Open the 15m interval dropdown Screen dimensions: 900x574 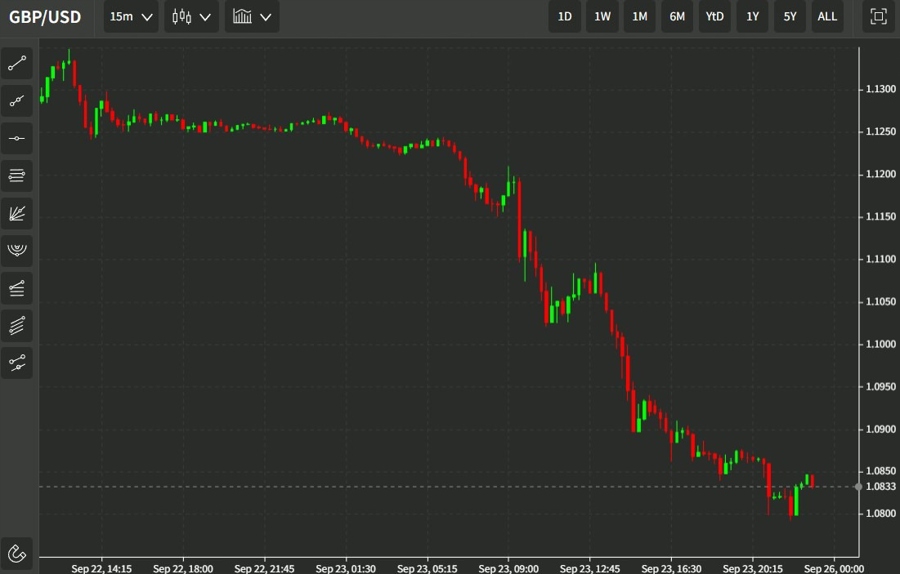point(131,17)
